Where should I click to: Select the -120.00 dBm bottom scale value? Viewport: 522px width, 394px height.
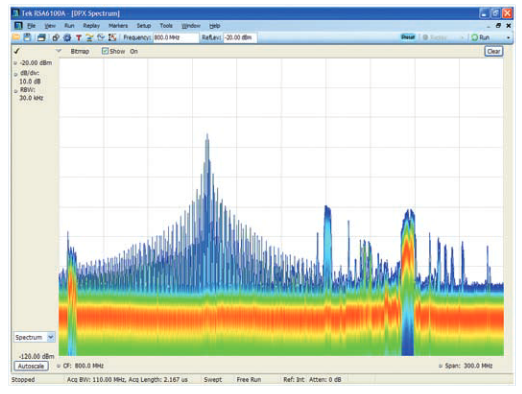(x=36, y=356)
